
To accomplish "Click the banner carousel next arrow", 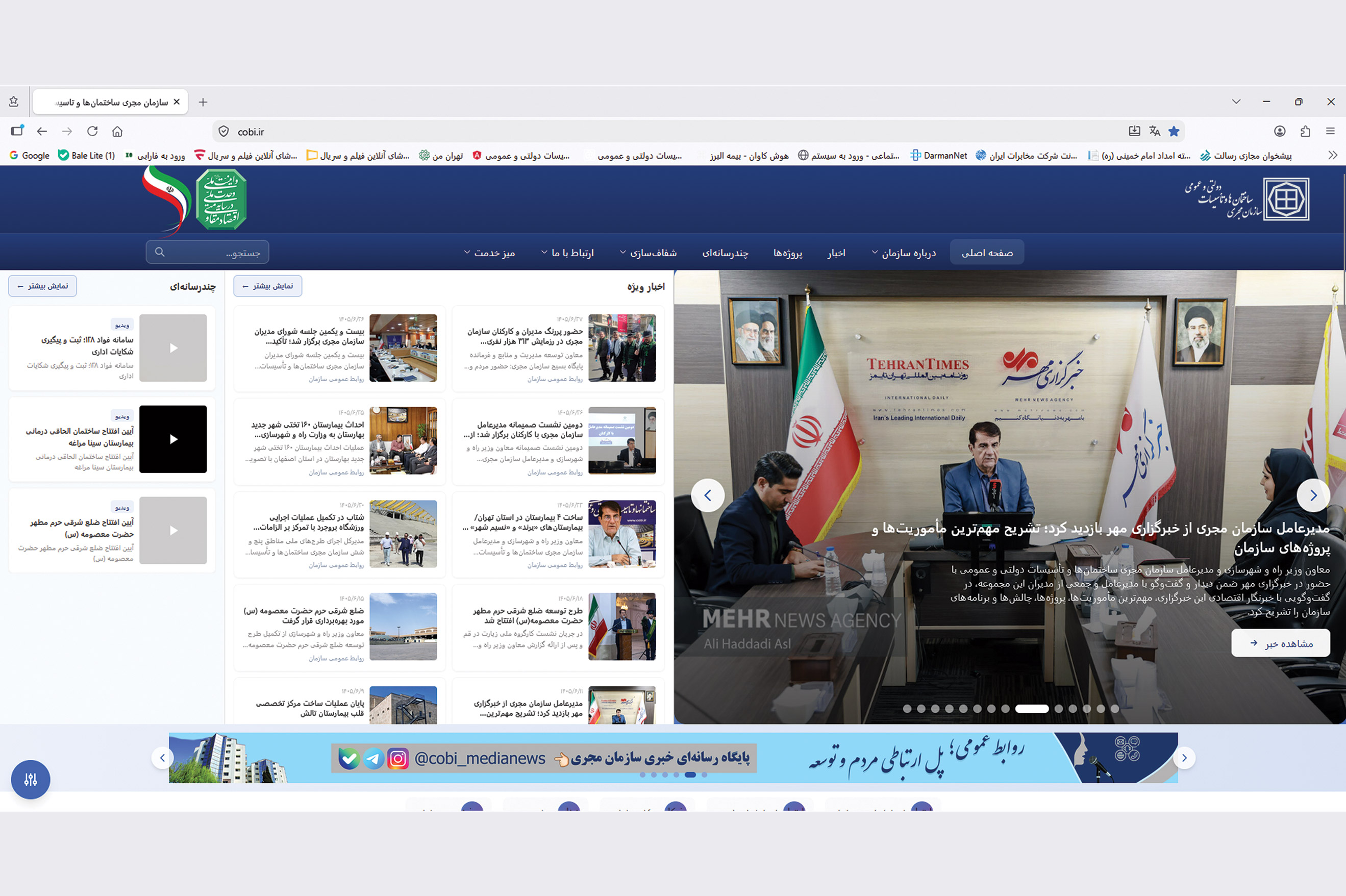I will 1184,758.
